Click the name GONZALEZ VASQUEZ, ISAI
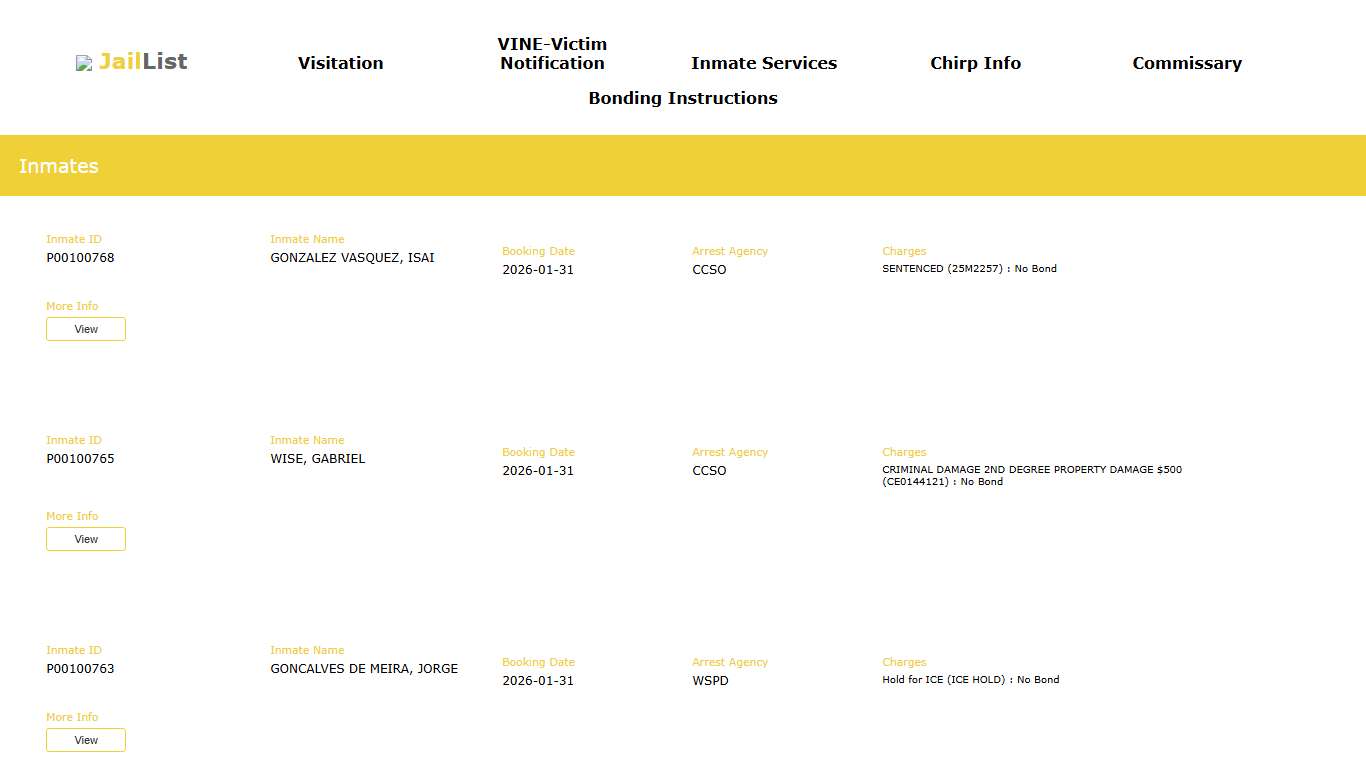 click(352, 258)
